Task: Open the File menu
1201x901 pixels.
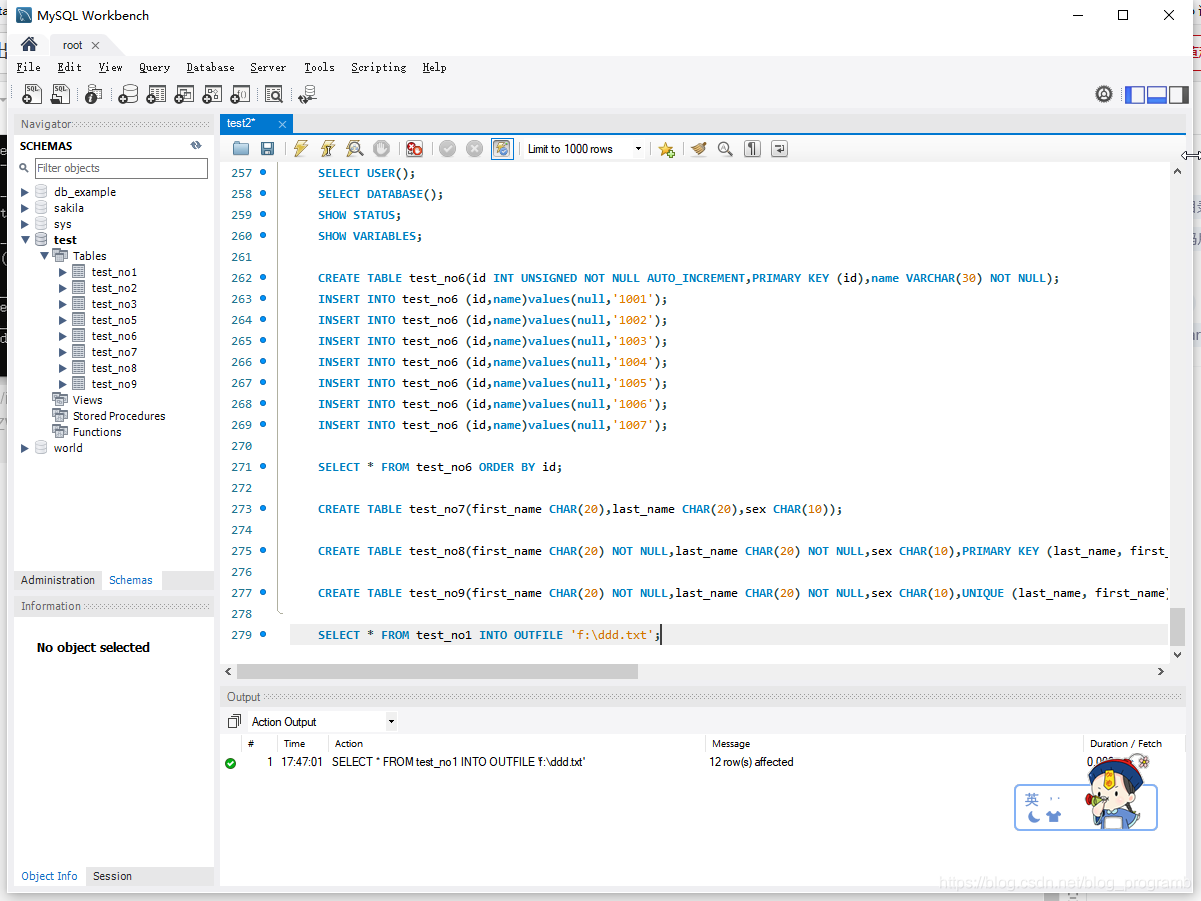Action: click(x=29, y=67)
